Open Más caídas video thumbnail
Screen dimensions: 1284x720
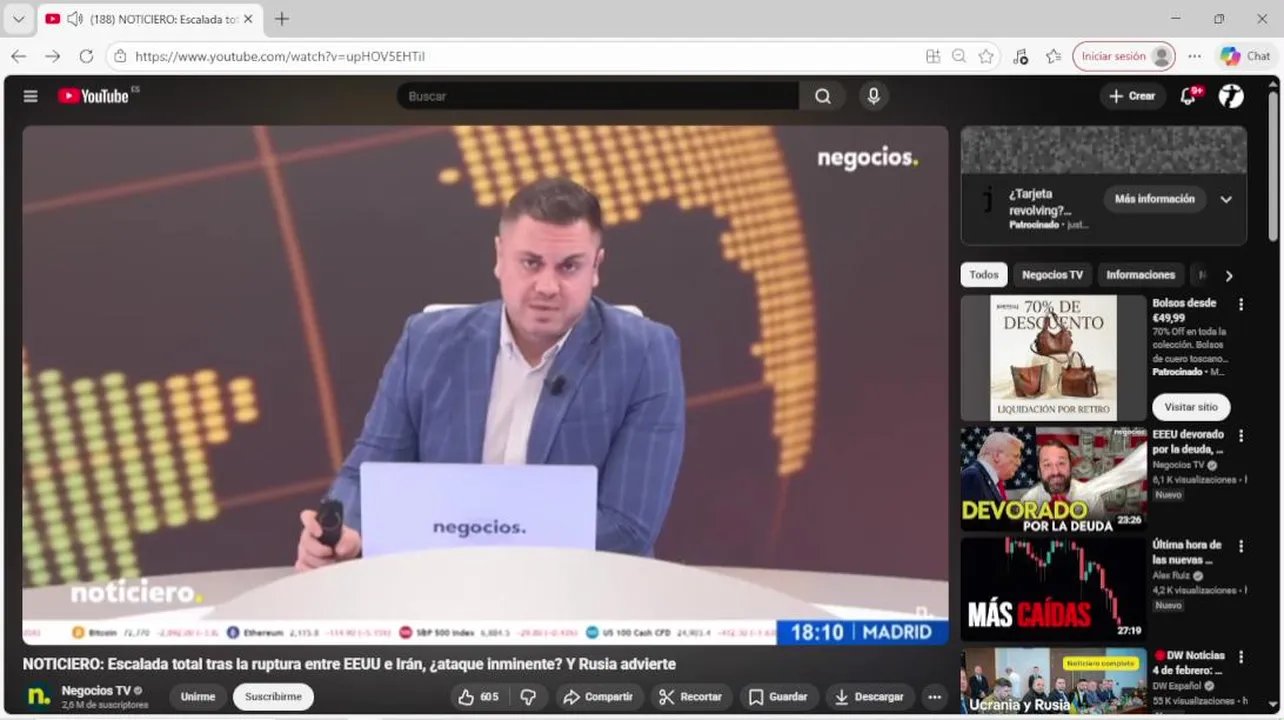pyautogui.click(x=1054, y=590)
